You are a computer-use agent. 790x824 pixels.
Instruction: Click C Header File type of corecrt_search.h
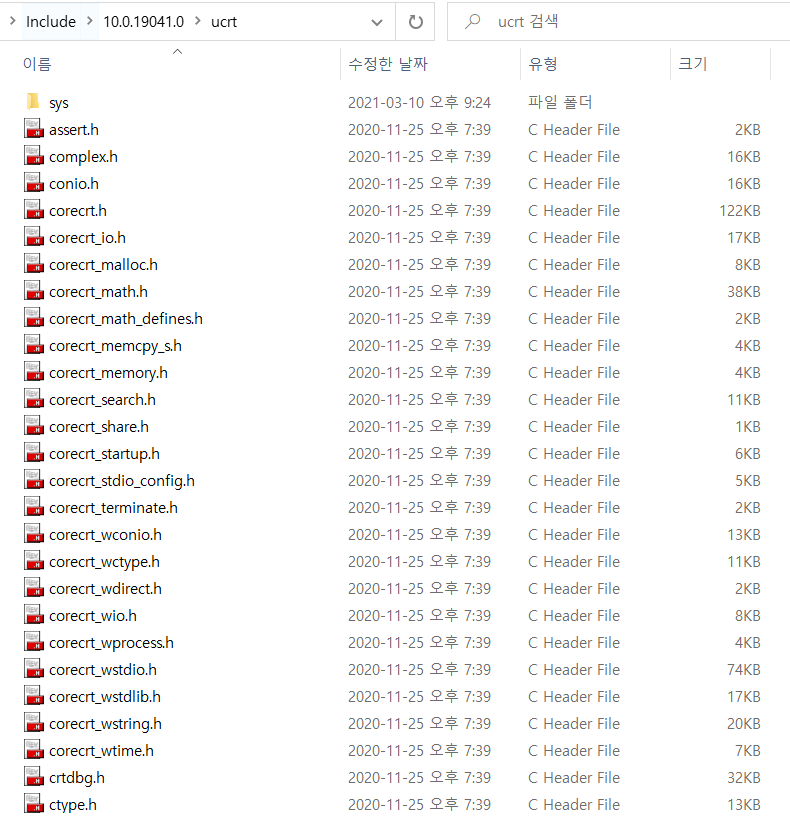click(574, 399)
